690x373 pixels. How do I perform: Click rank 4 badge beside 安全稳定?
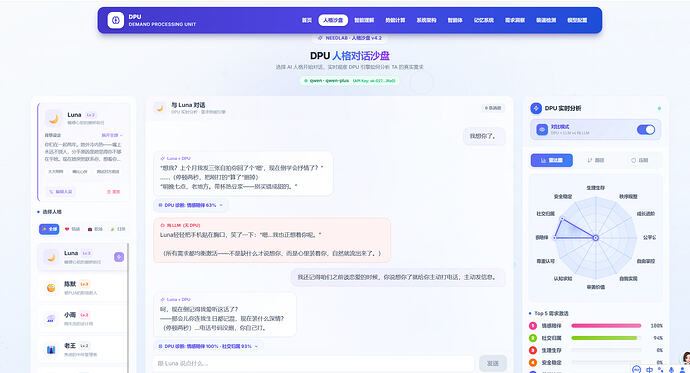(x=533, y=363)
